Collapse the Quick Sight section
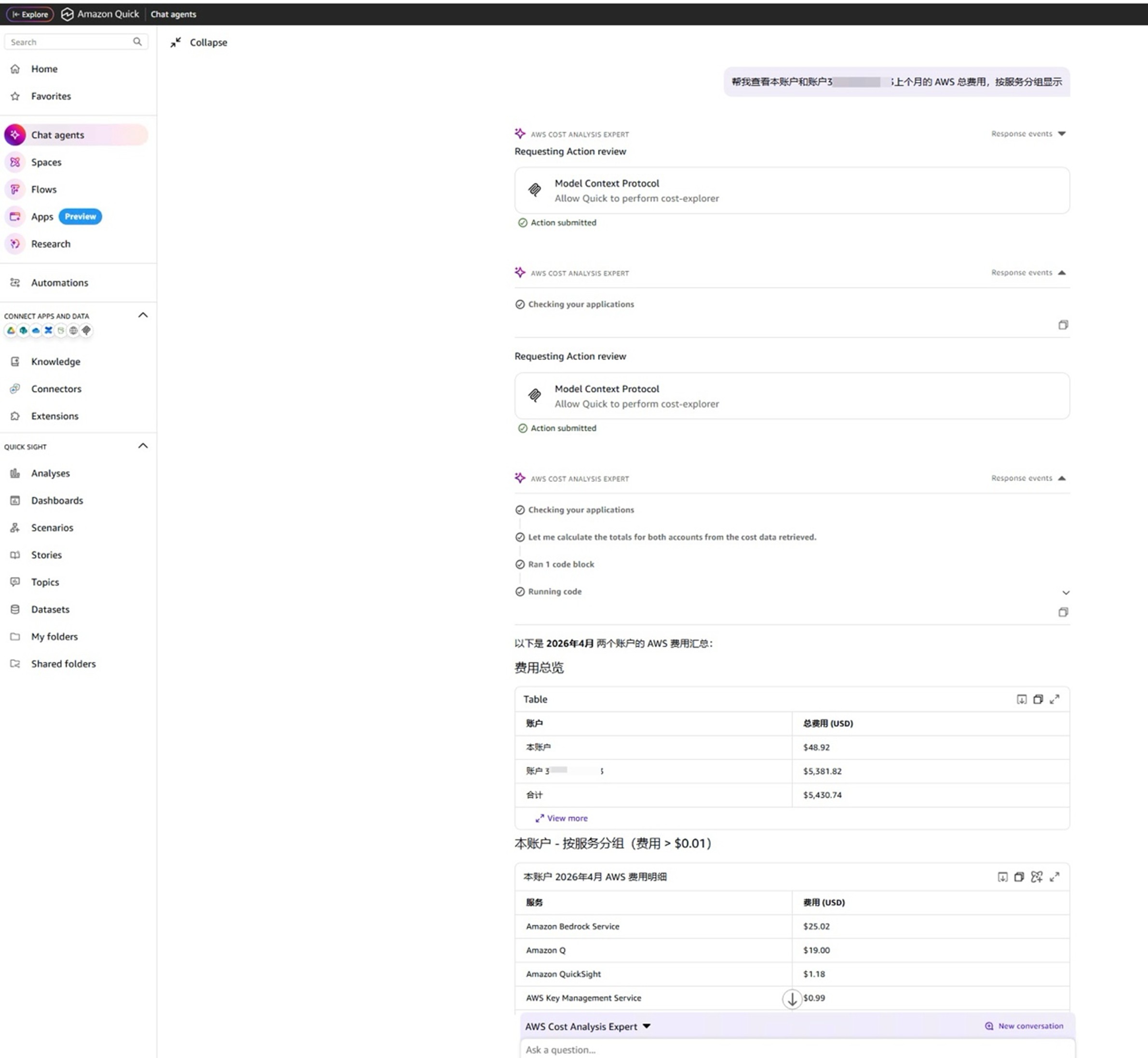 143,446
